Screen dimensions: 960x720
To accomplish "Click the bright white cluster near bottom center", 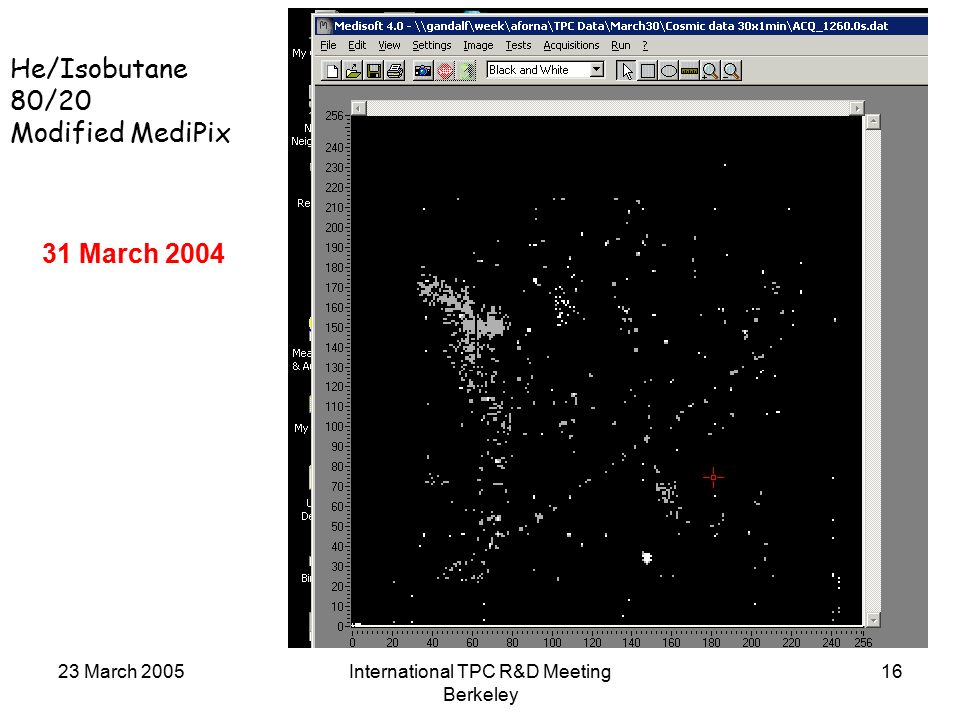I will click(647, 558).
